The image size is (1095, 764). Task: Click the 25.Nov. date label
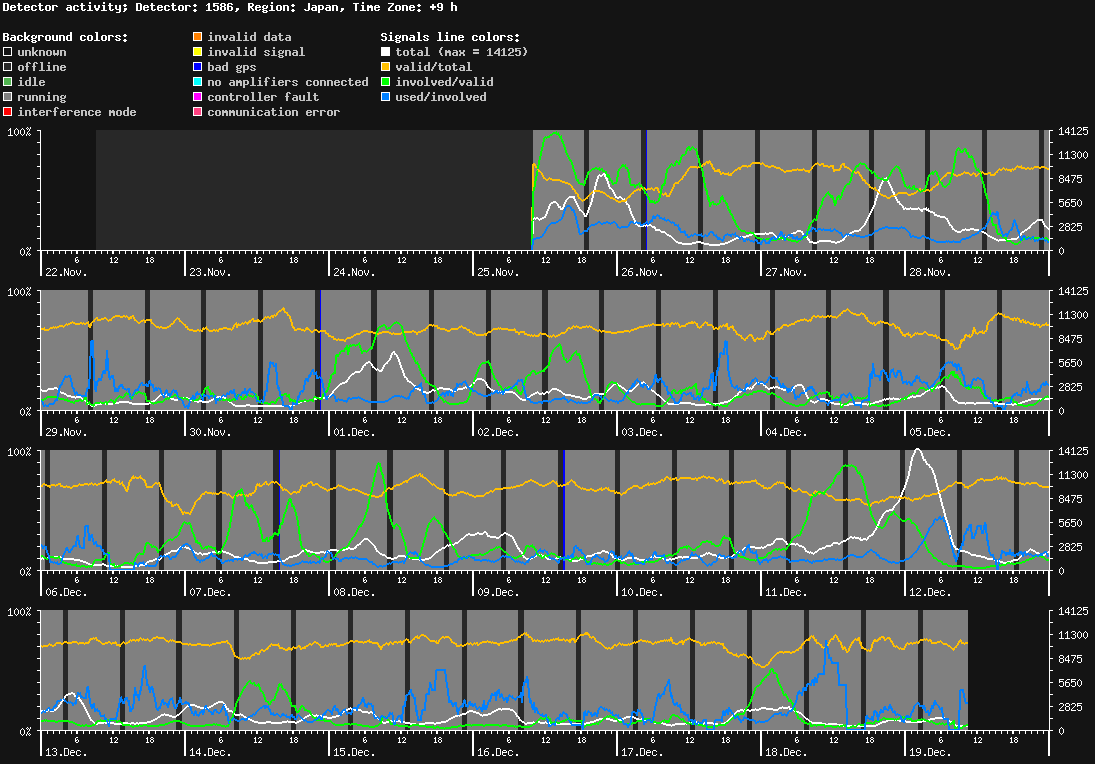[497, 272]
